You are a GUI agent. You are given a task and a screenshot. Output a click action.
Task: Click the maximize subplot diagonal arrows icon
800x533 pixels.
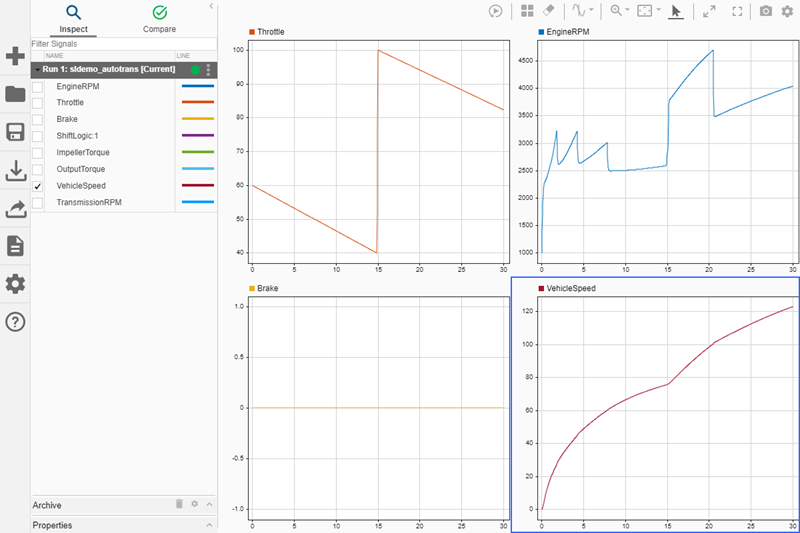pos(709,11)
